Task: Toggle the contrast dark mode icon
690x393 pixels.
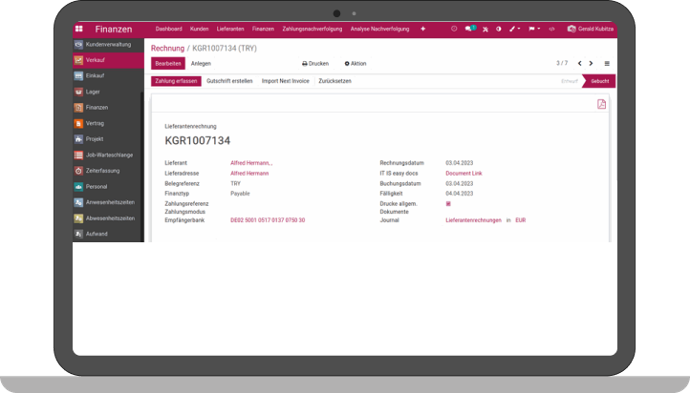Action: click(x=499, y=29)
